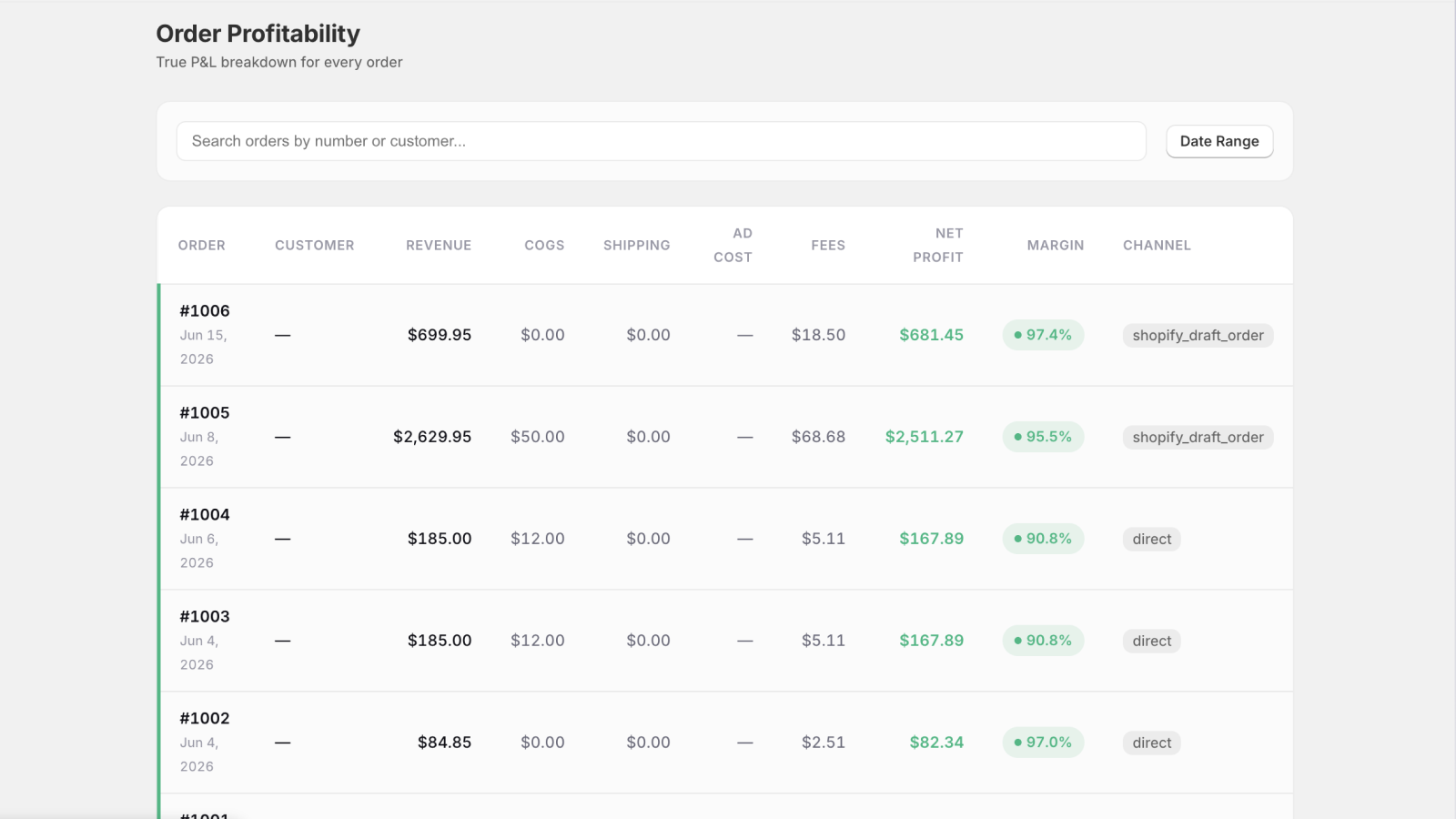Click the 97.4% margin badge

tap(1043, 335)
